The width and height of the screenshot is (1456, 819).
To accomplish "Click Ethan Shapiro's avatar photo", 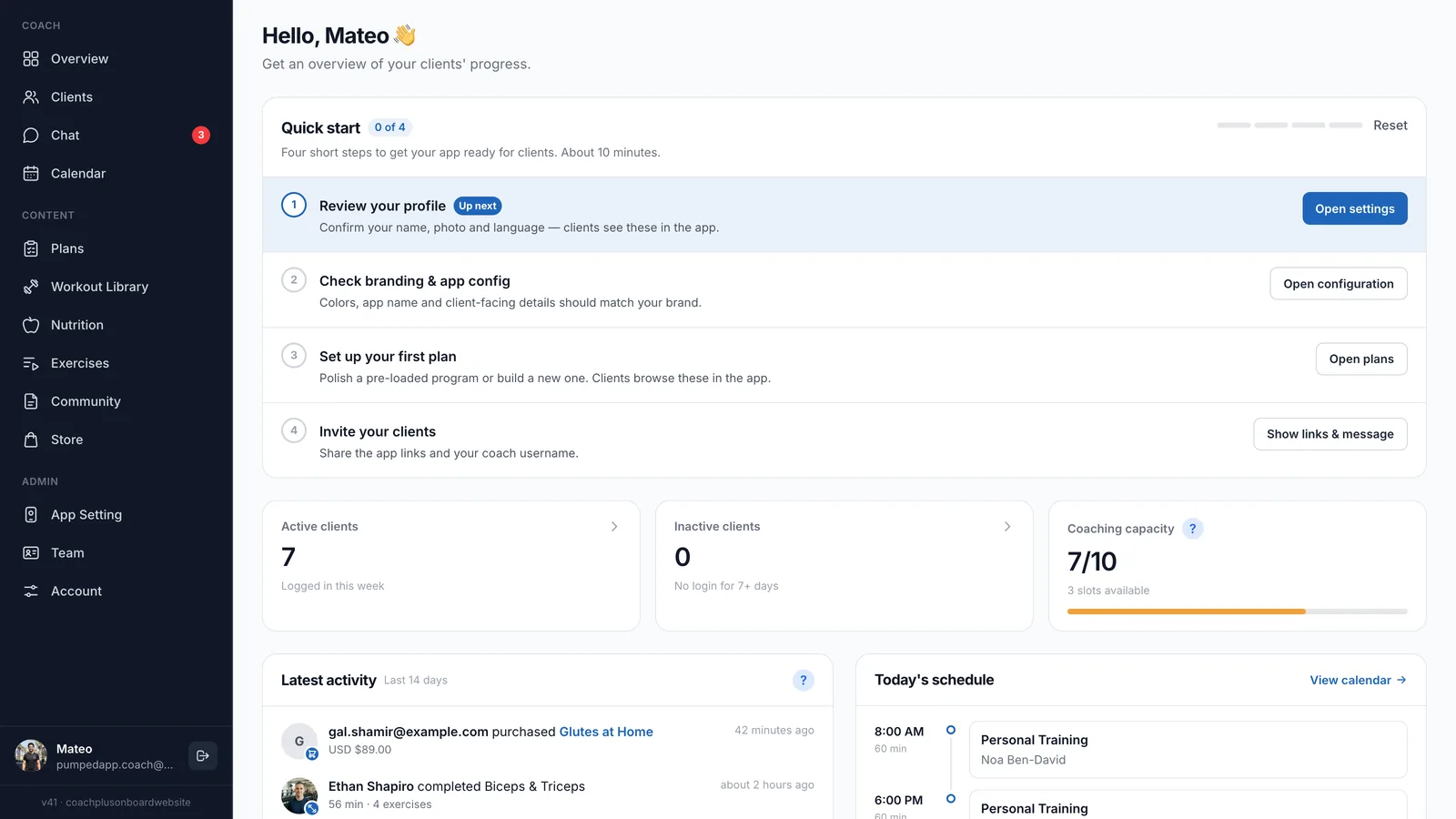I will (x=299, y=795).
